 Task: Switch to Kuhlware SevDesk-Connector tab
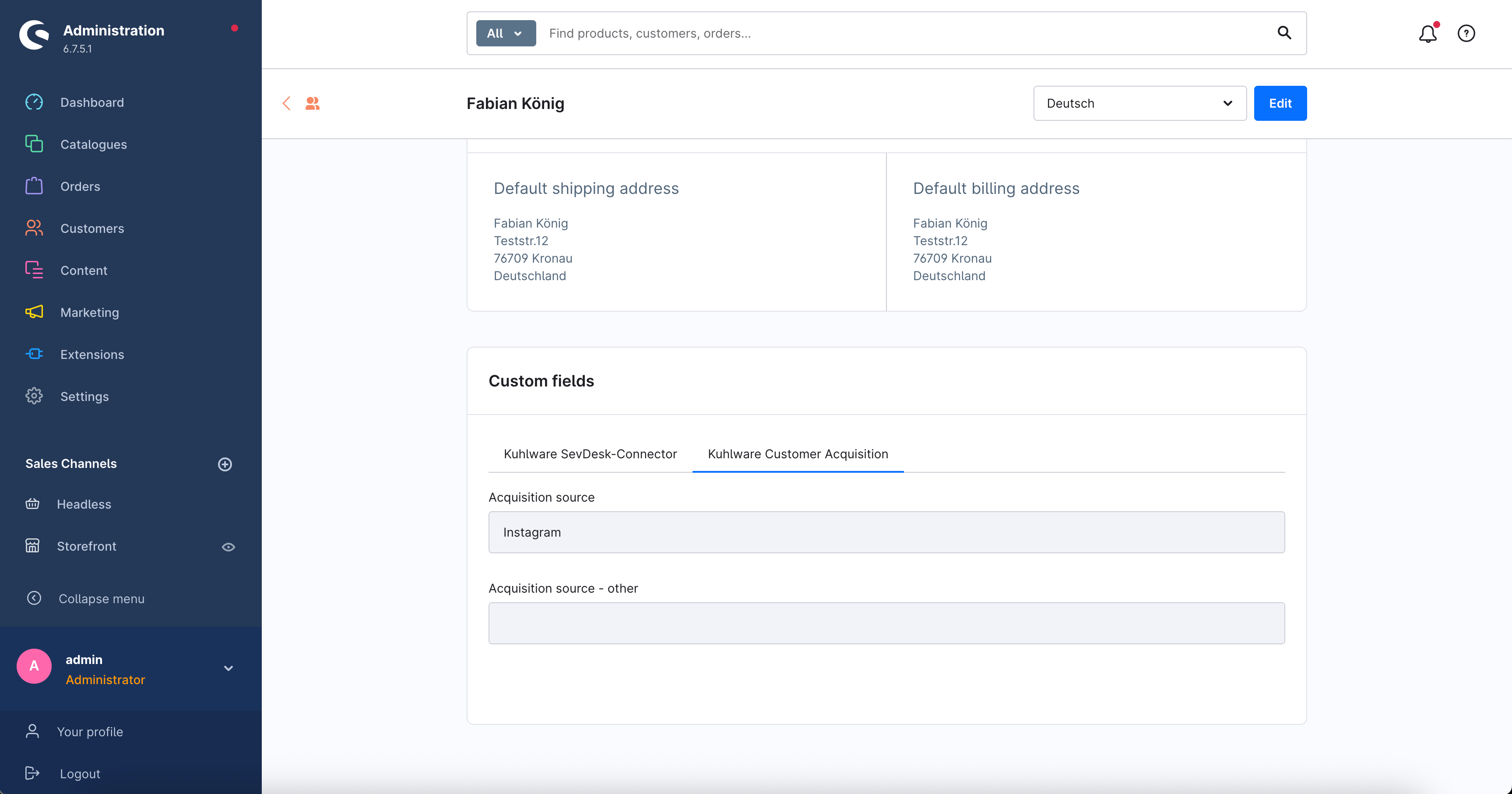590,453
